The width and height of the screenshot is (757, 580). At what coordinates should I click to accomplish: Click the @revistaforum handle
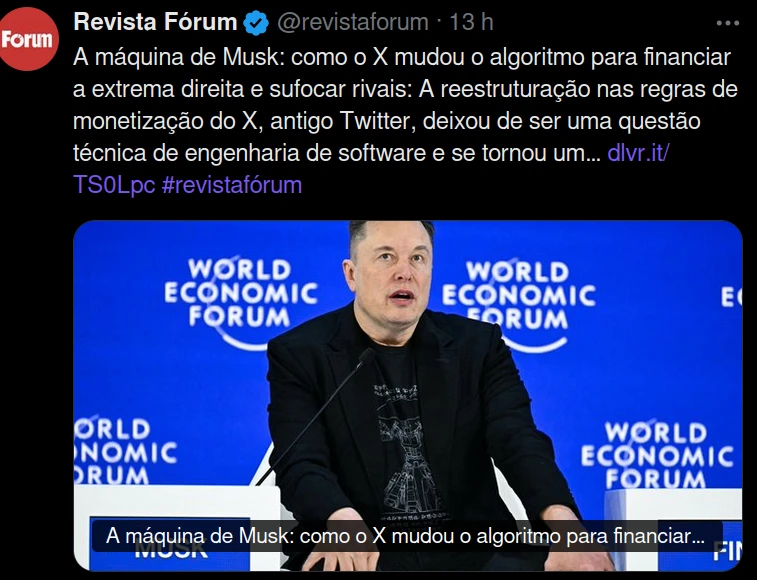[x=352, y=22]
